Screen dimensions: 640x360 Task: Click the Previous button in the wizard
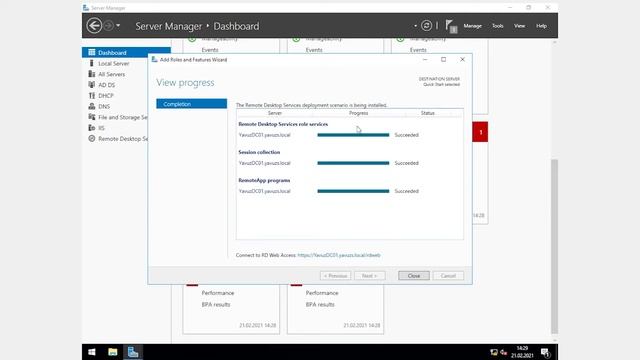tap(336, 276)
